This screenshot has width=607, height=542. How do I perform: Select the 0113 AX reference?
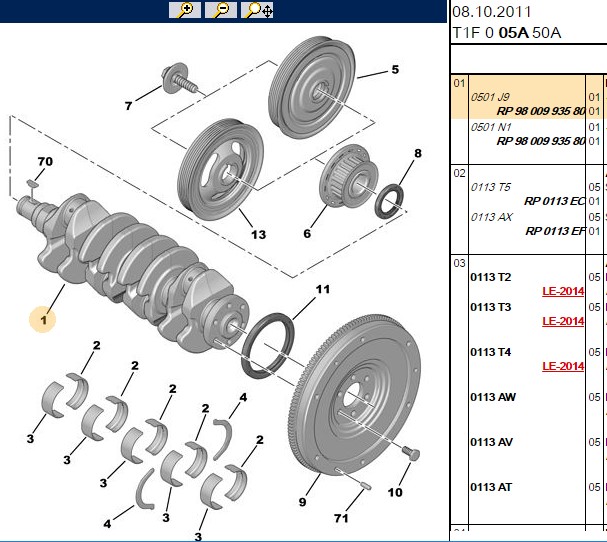[492, 217]
